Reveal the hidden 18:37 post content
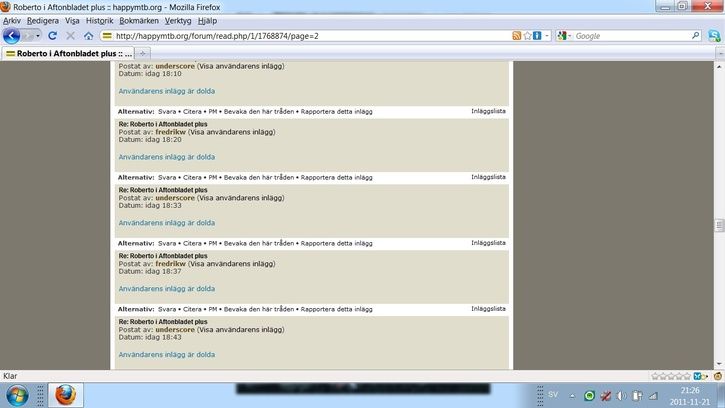 pyautogui.click(x=166, y=289)
